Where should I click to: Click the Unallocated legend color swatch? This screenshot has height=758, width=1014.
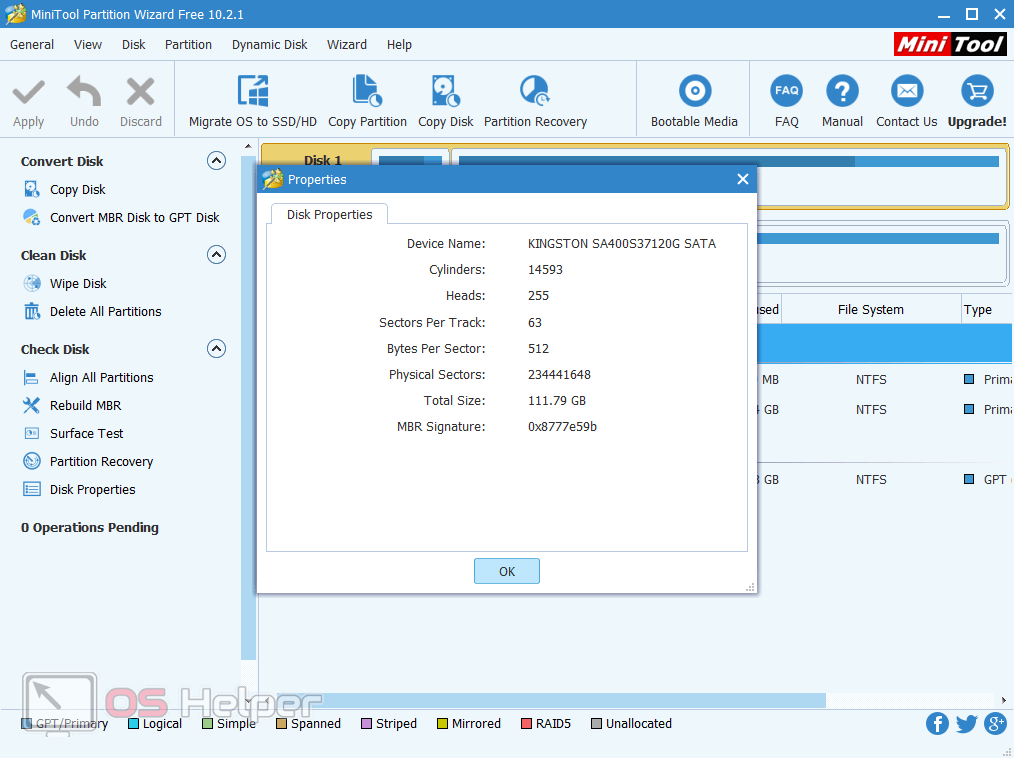coord(597,724)
